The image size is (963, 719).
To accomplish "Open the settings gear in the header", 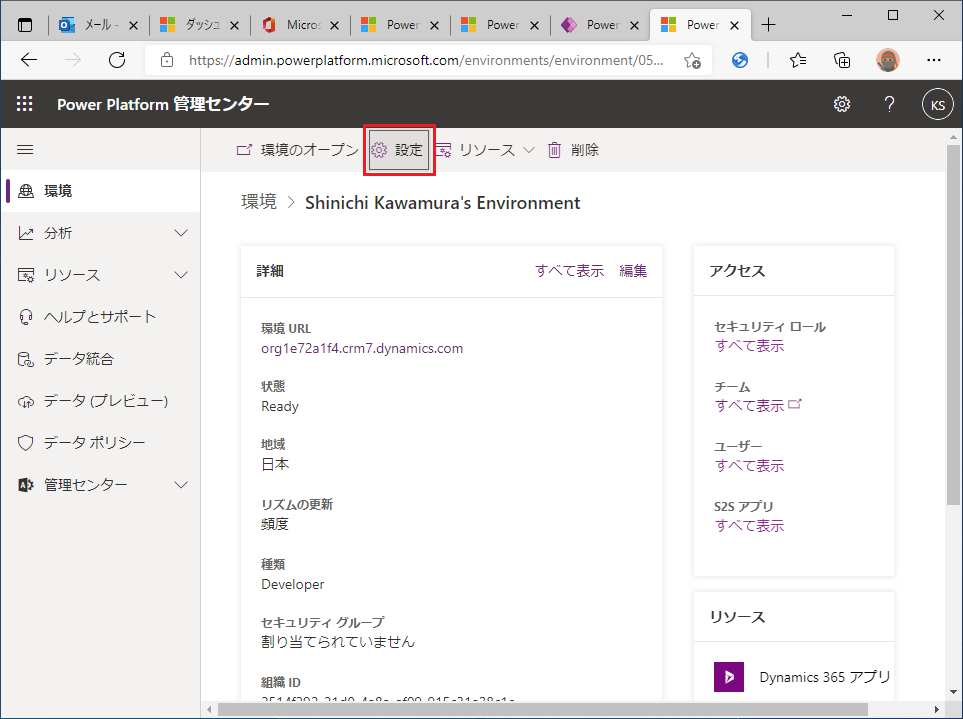I will [841, 104].
